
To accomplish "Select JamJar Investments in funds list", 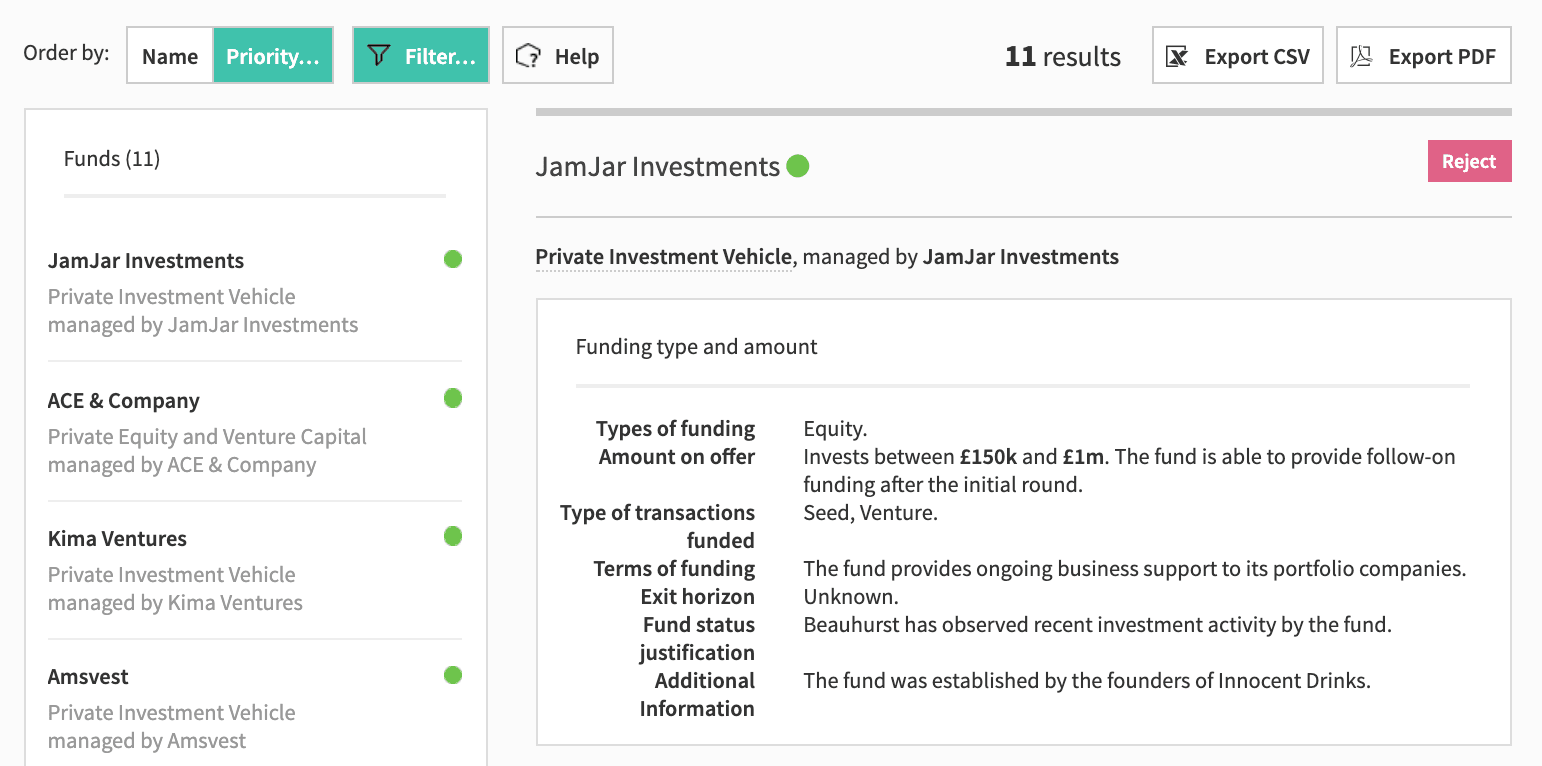I will pos(255,292).
